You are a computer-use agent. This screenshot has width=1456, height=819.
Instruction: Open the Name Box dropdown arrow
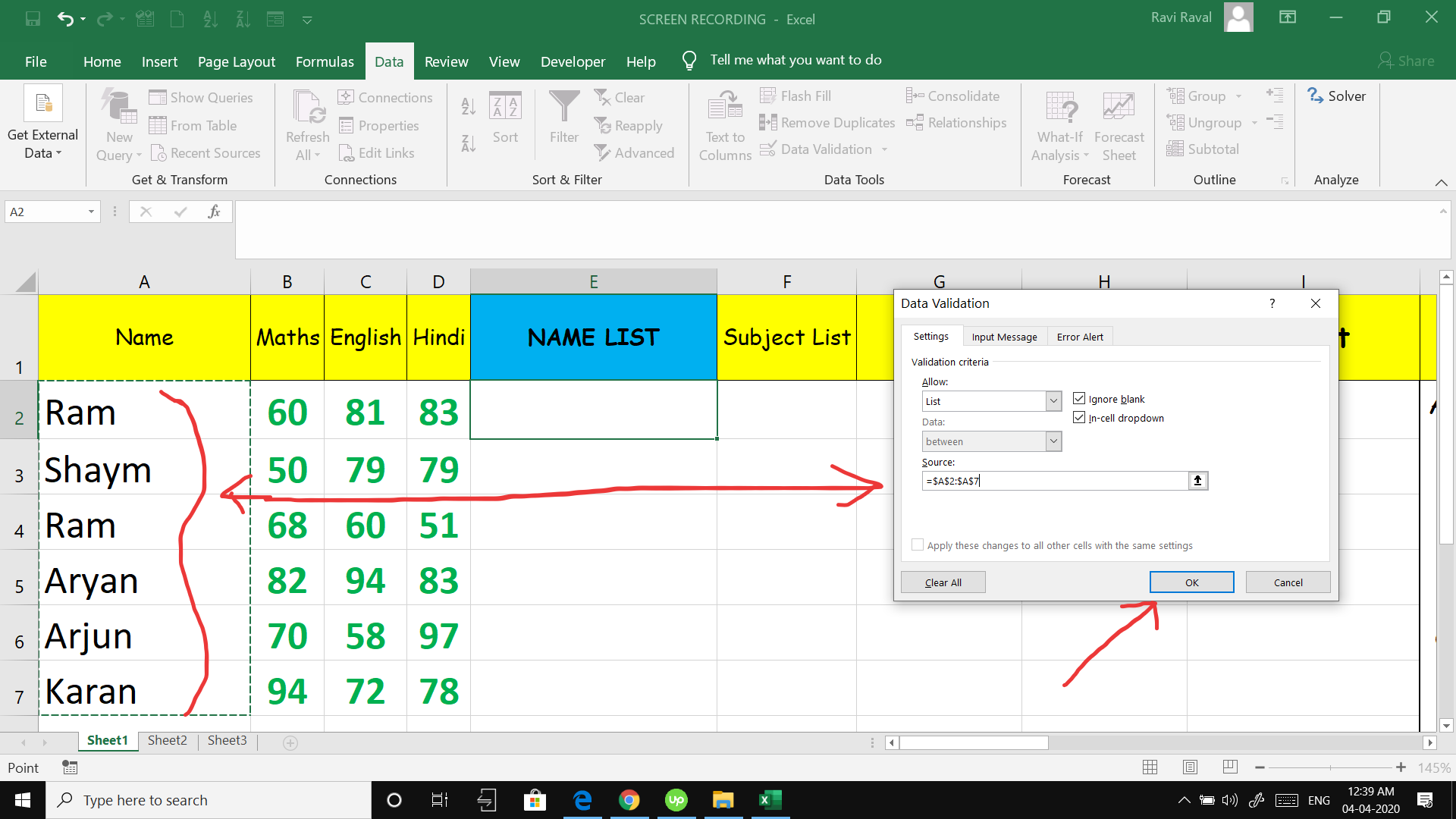click(x=91, y=212)
